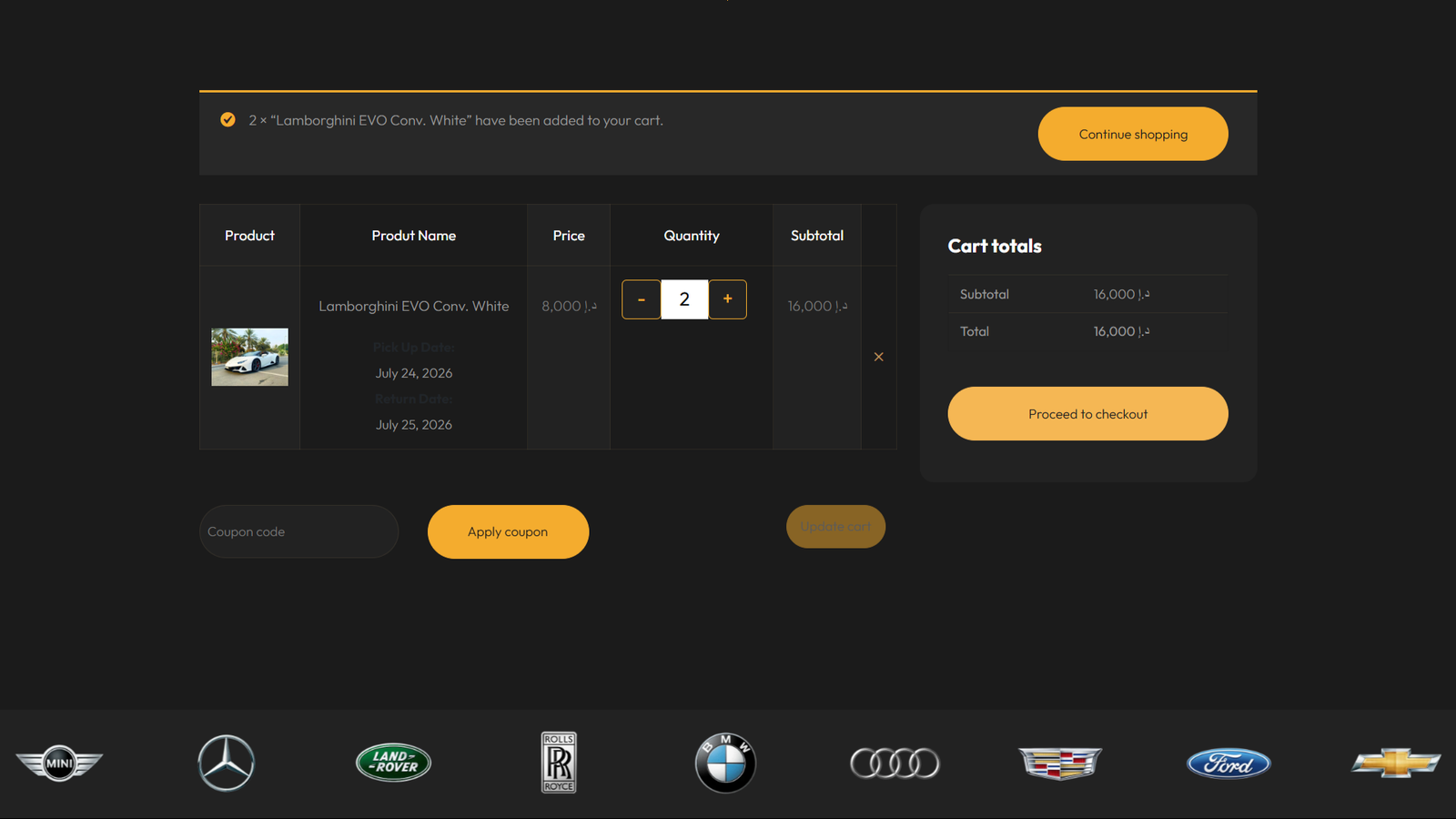Click the Coupon code input field
The image size is (1456, 819).
click(x=299, y=531)
